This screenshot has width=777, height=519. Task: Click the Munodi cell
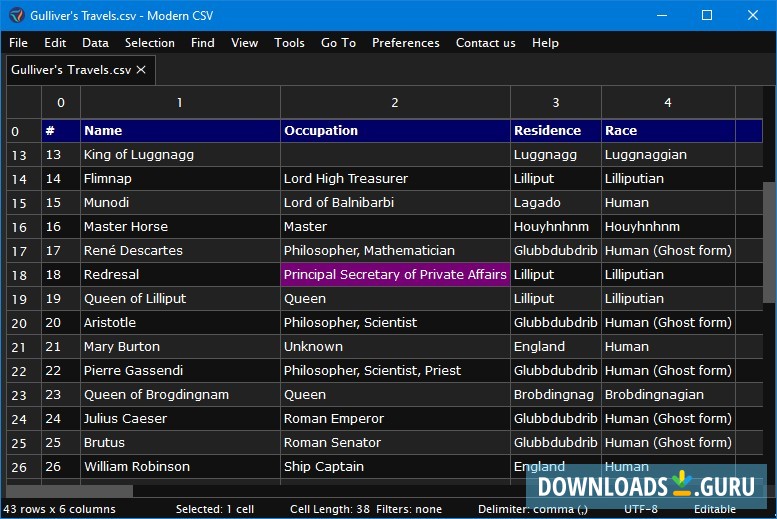point(180,203)
